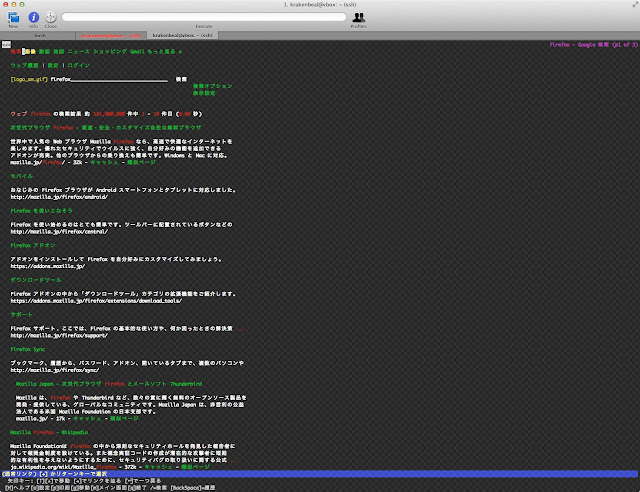The width and height of the screenshot is (640, 492).
Task: Click the ウェブ label in results header
Action: [19, 114]
